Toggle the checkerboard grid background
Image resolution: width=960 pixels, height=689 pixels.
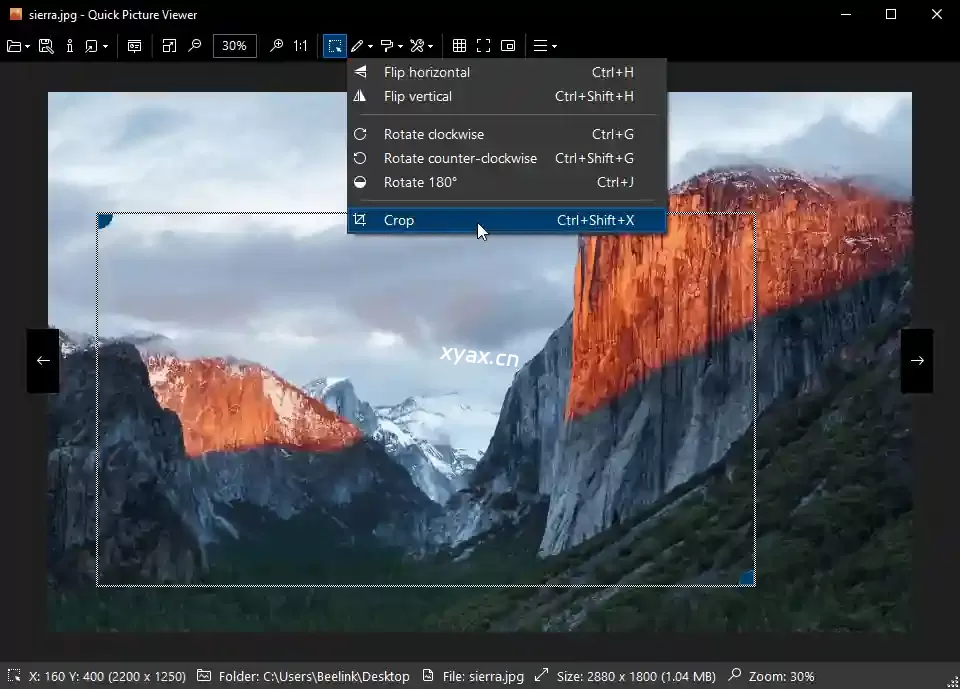click(x=459, y=46)
